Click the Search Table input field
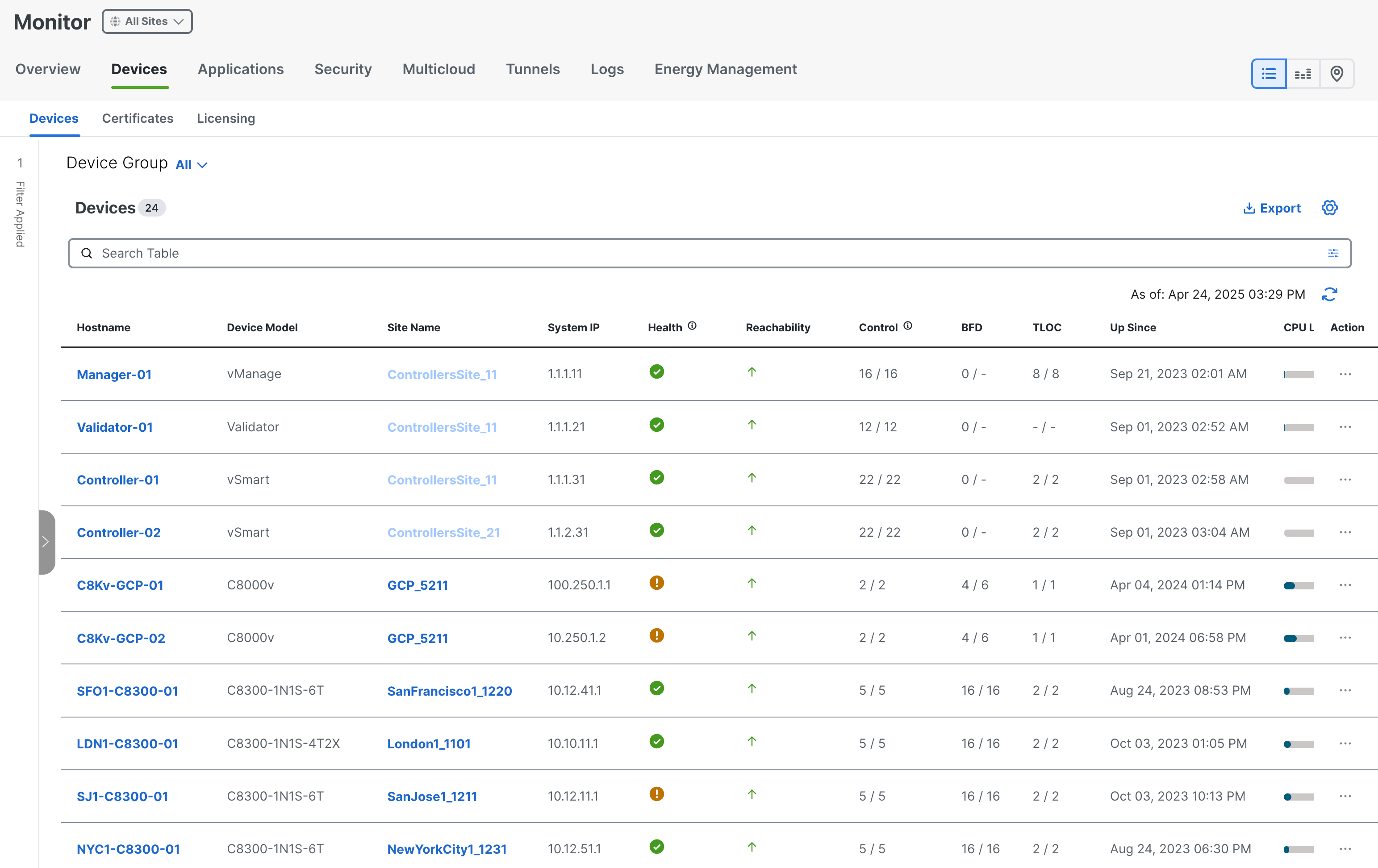 pos(709,253)
